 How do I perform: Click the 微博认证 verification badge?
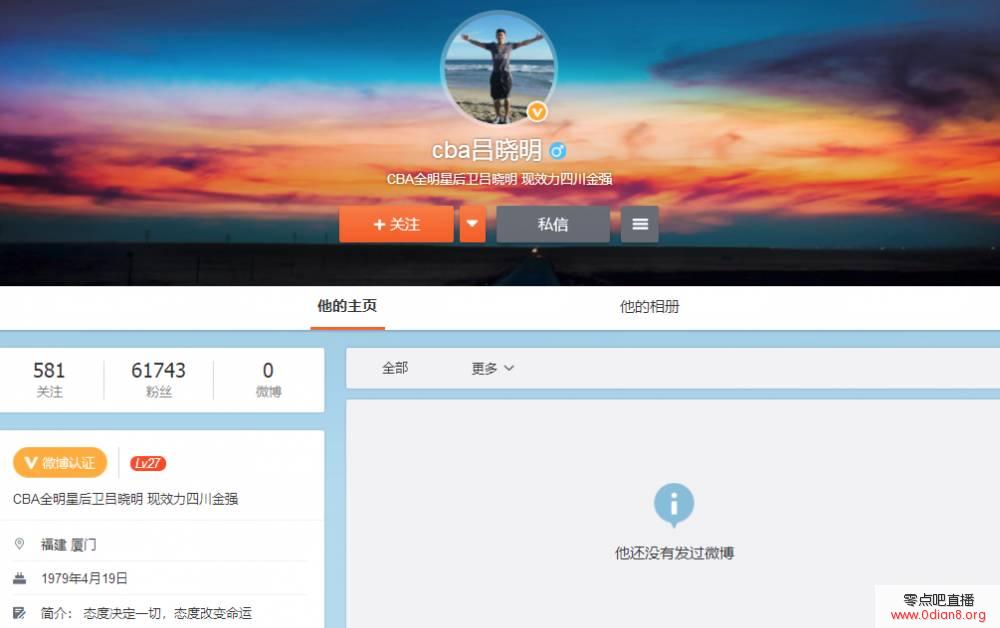click(x=60, y=463)
